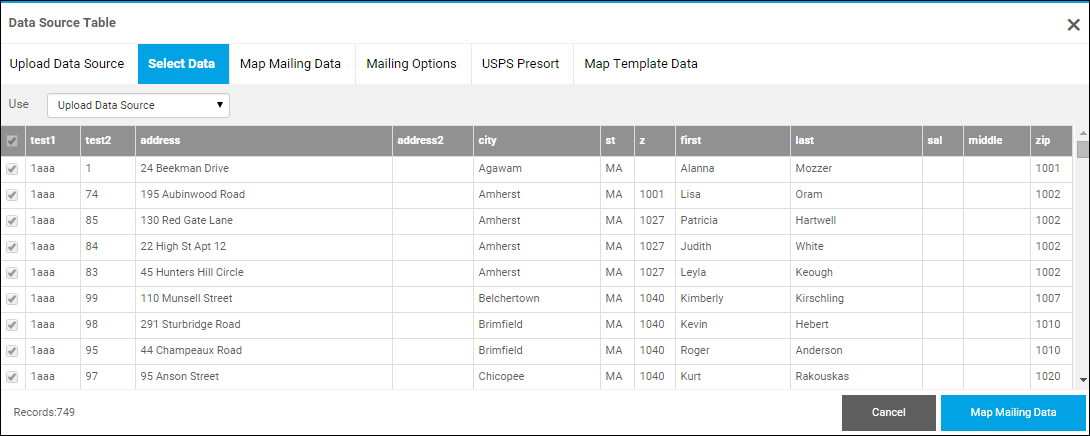Select the Map Template Data tab
1090x436 pixels.
coord(641,64)
